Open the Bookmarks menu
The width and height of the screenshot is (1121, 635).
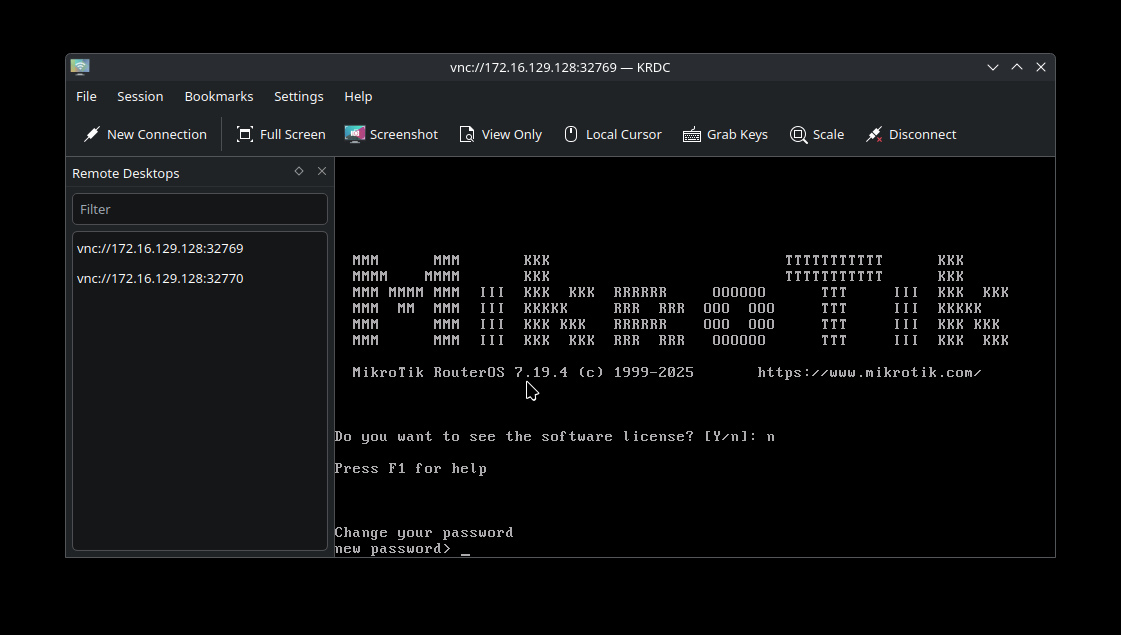[x=219, y=97]
